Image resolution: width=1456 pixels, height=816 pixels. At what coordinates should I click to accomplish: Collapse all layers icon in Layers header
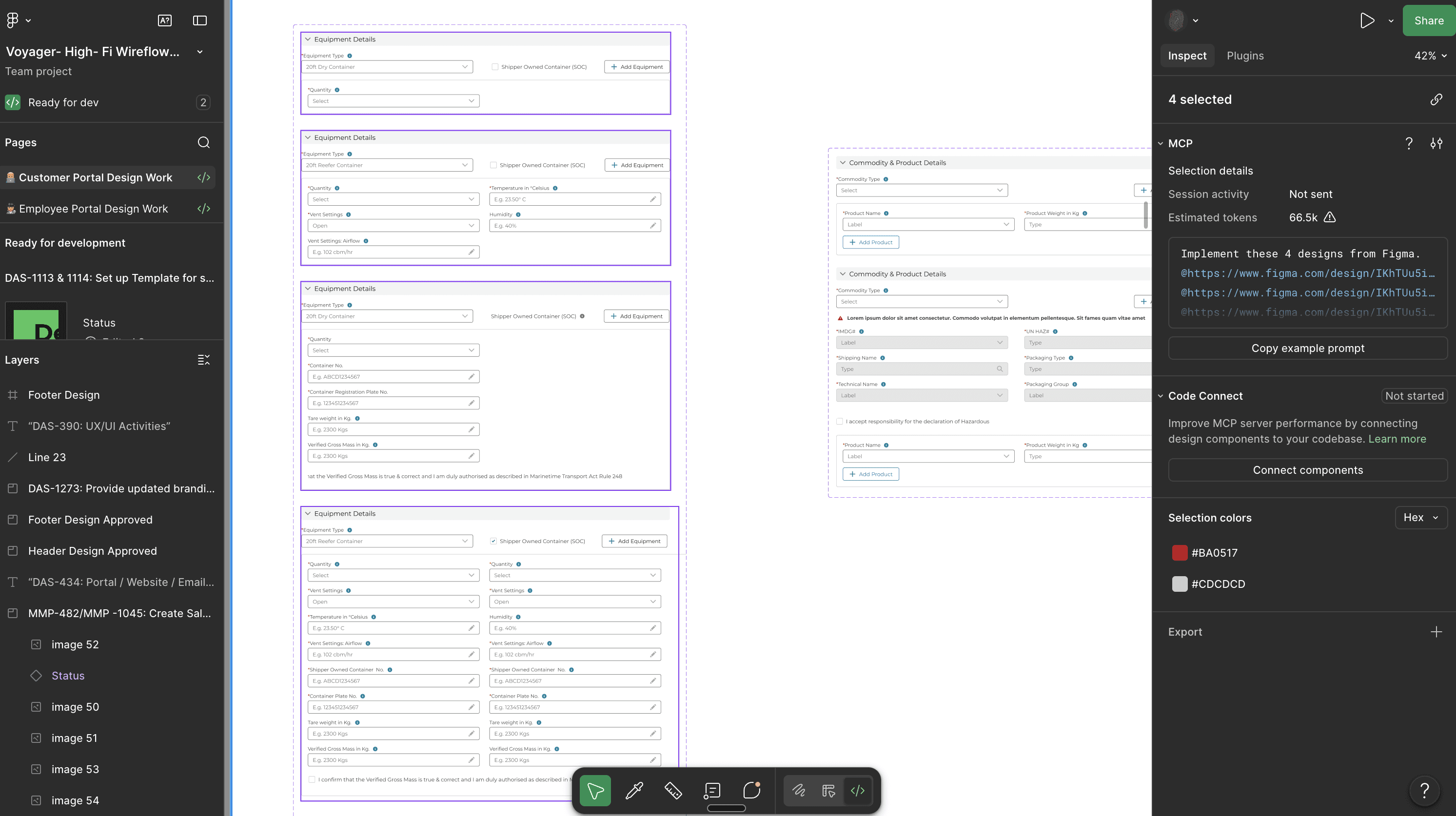pos(204,360)
